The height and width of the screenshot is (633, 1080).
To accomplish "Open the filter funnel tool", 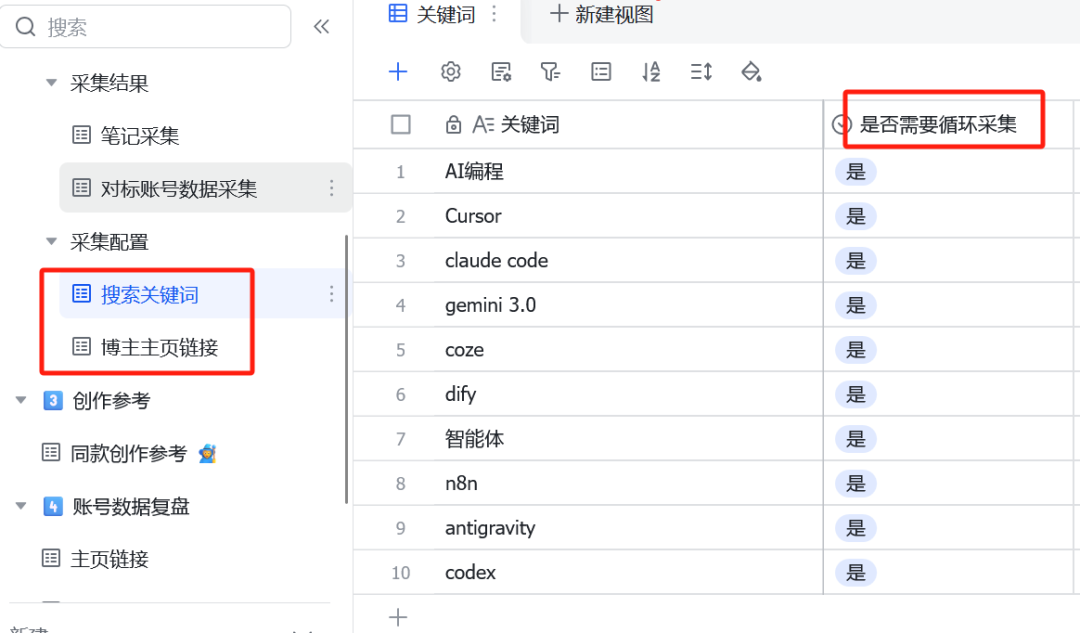I will [x=550, y=72].
